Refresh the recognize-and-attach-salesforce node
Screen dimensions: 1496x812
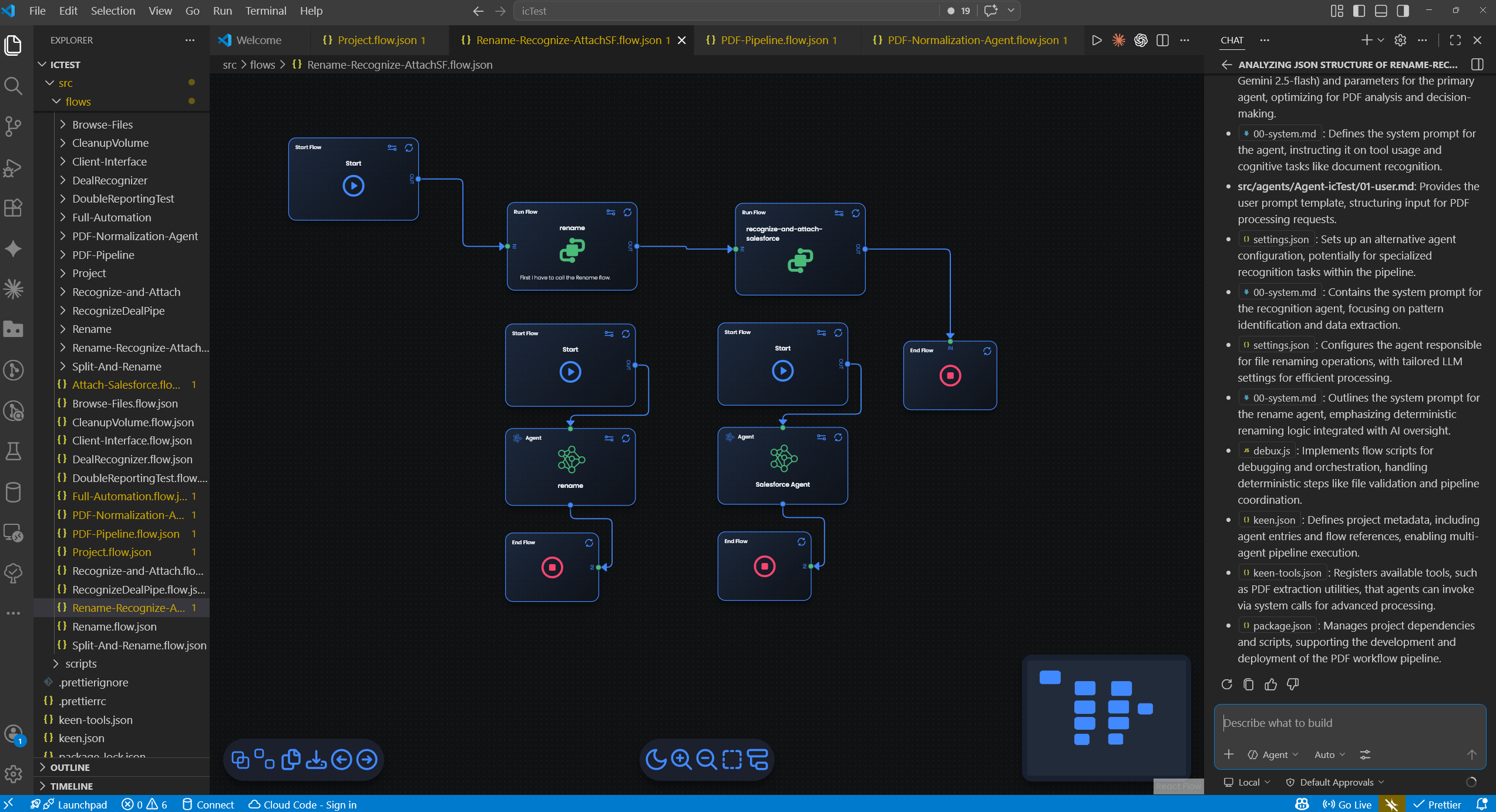point(856,213)
